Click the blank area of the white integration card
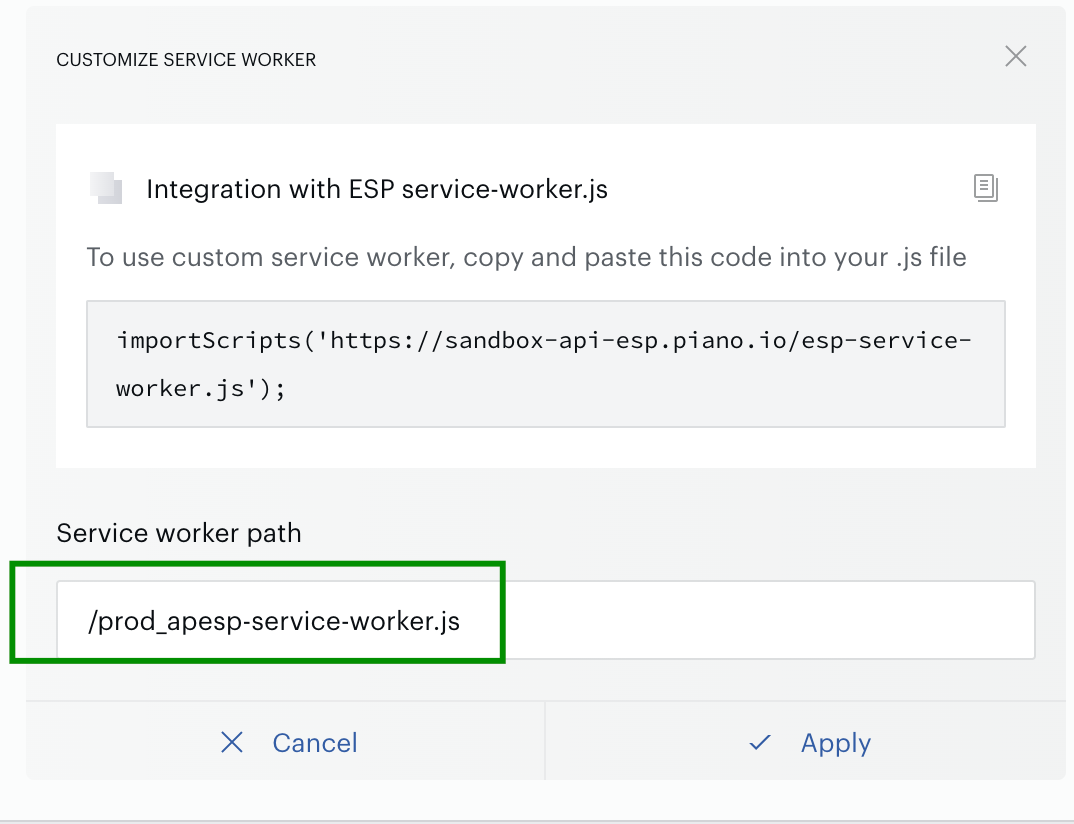Screen dimensions: 1074x824 tap(546, 448)
